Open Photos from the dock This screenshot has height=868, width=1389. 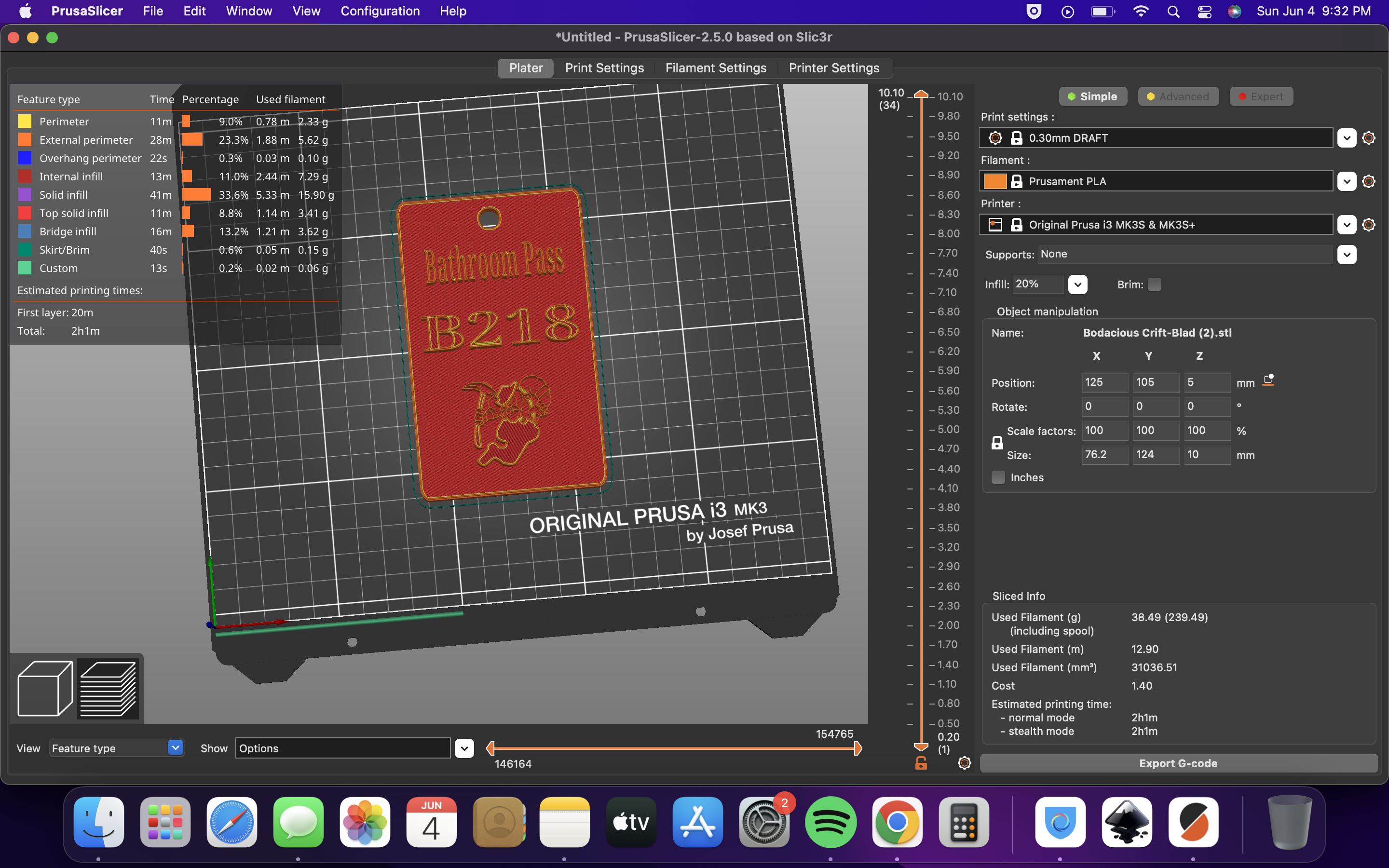(x=365, y=822)
